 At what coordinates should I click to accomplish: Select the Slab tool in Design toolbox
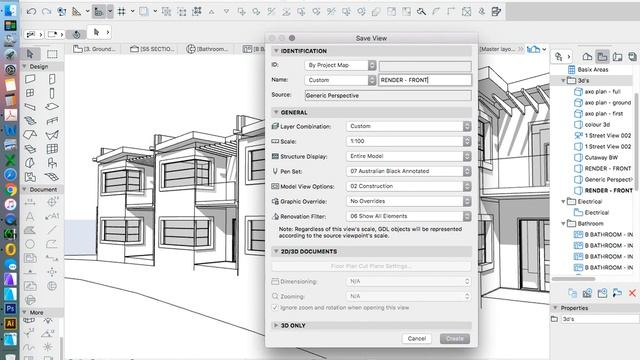tap(52, 107)
